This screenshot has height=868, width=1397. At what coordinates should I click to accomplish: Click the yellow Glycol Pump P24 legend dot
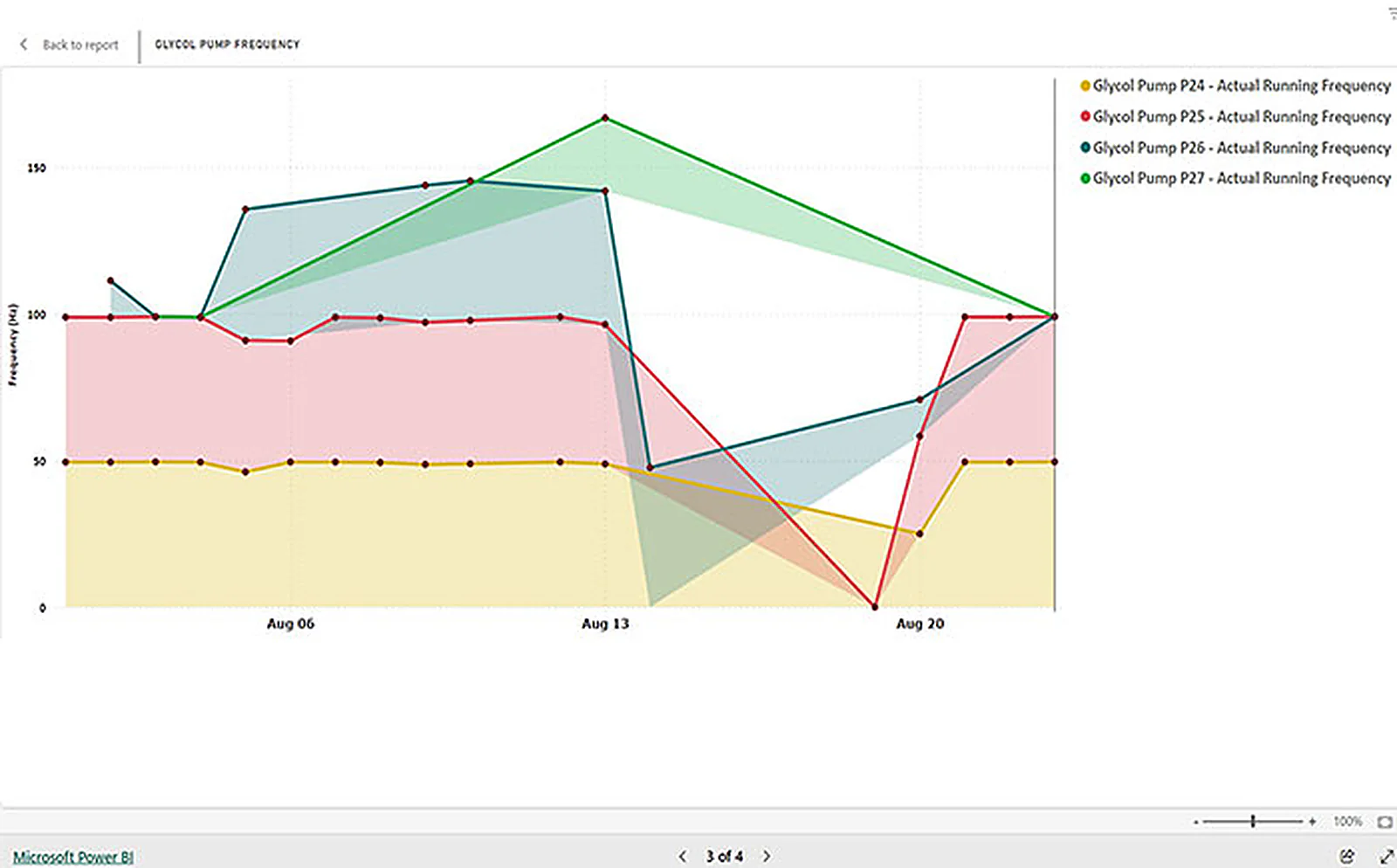[1085, 86]
